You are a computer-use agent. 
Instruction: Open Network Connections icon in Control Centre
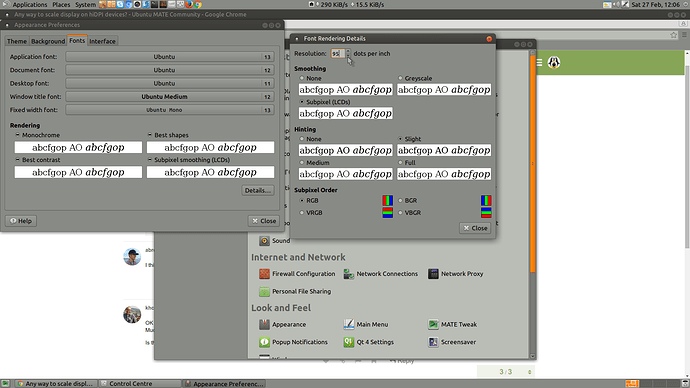(349, 274)
